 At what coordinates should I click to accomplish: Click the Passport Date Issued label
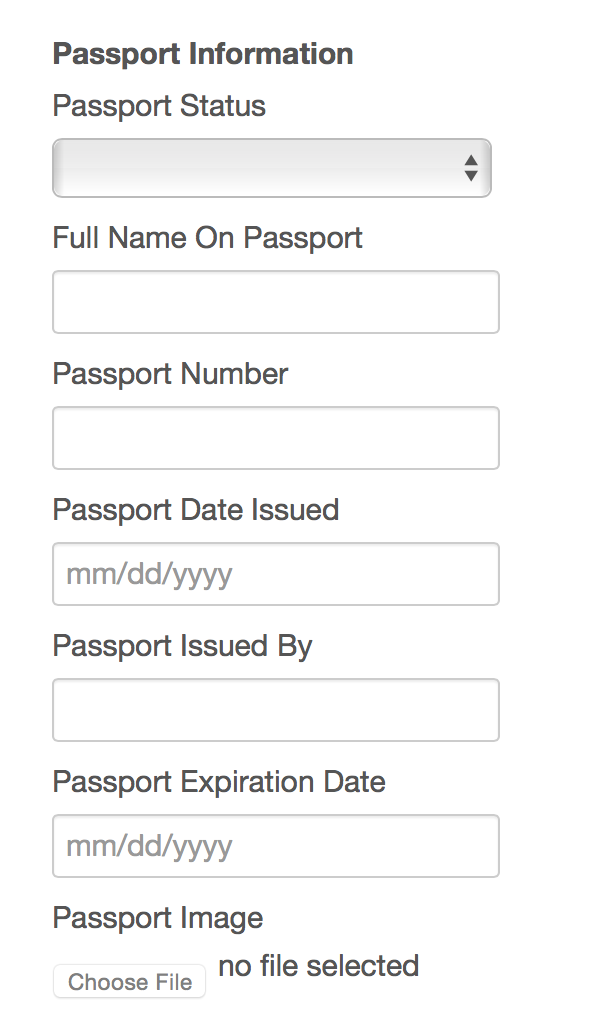(196, 510)
